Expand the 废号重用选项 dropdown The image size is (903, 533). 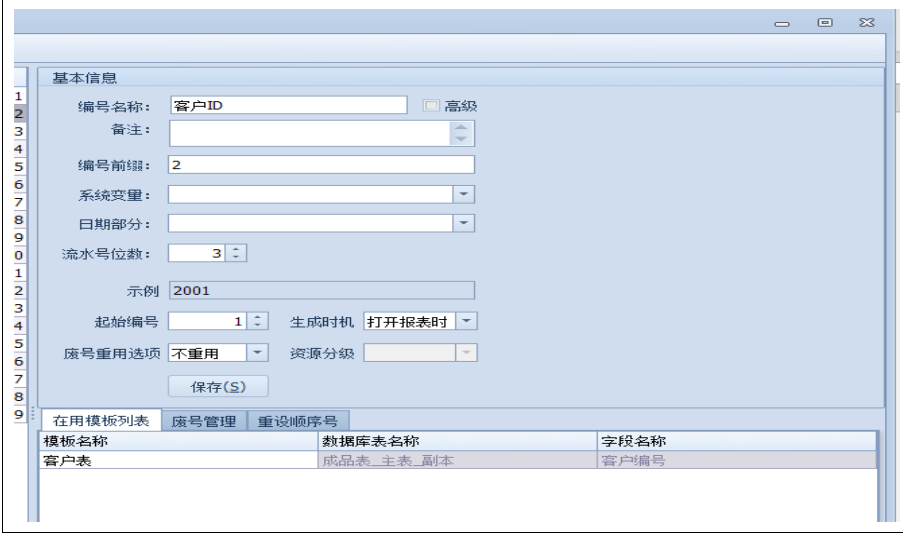258,353
